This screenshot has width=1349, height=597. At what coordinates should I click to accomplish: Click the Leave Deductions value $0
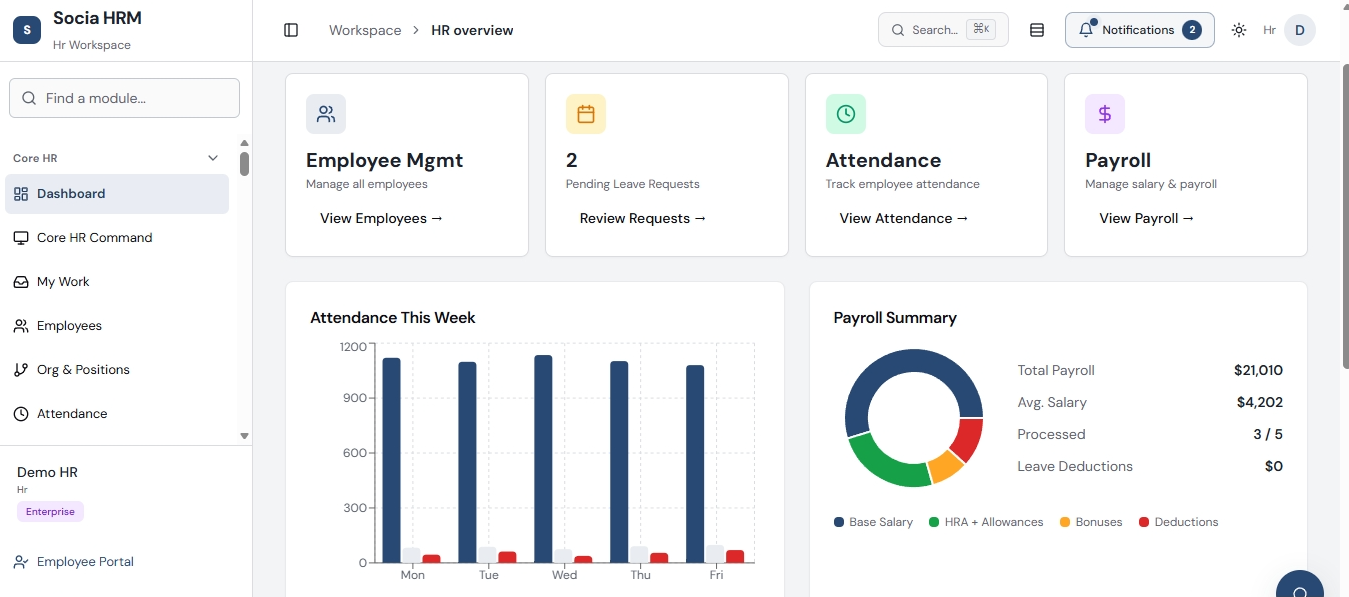(1274, 466)
